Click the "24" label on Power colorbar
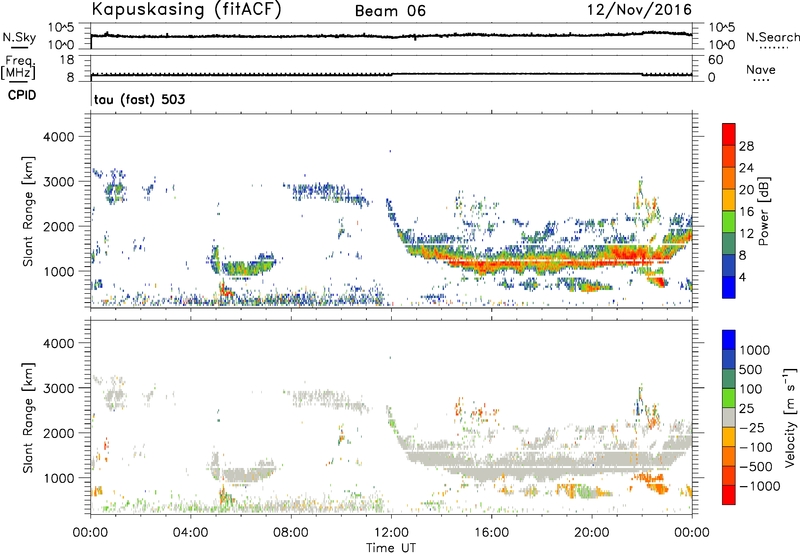 pyautogui.click(x=746, y=168)
